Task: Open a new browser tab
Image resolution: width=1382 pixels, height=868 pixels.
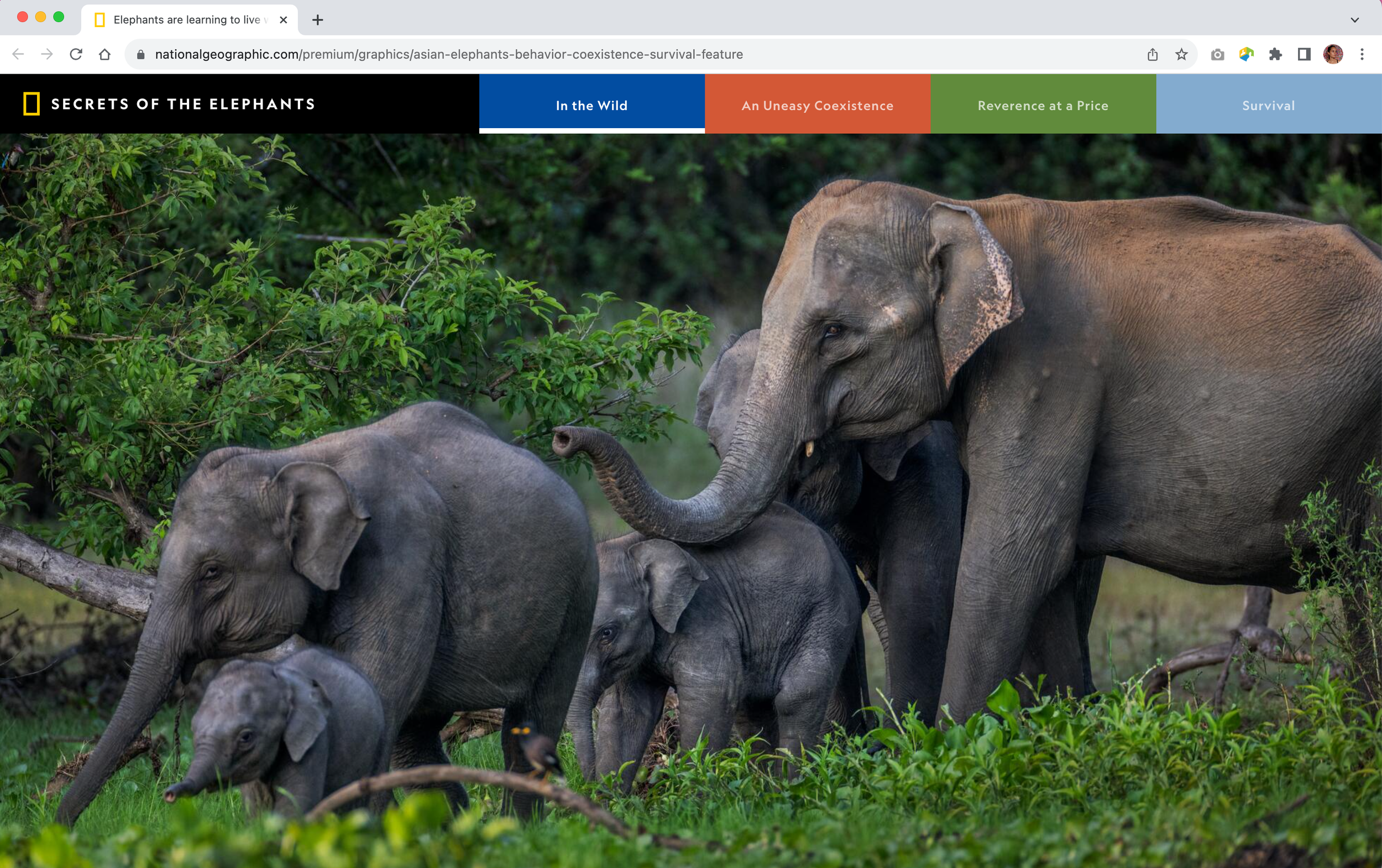Action: pyautogui.click(x=317, y=20)
